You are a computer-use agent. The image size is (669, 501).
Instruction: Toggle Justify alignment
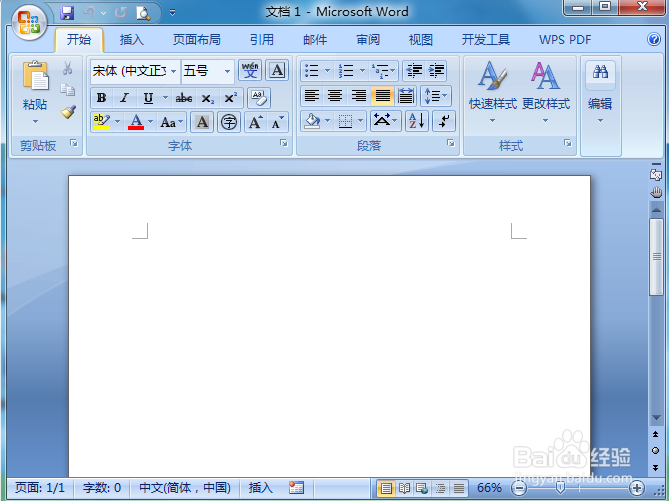pyautogui.click(x=382, y=96)
